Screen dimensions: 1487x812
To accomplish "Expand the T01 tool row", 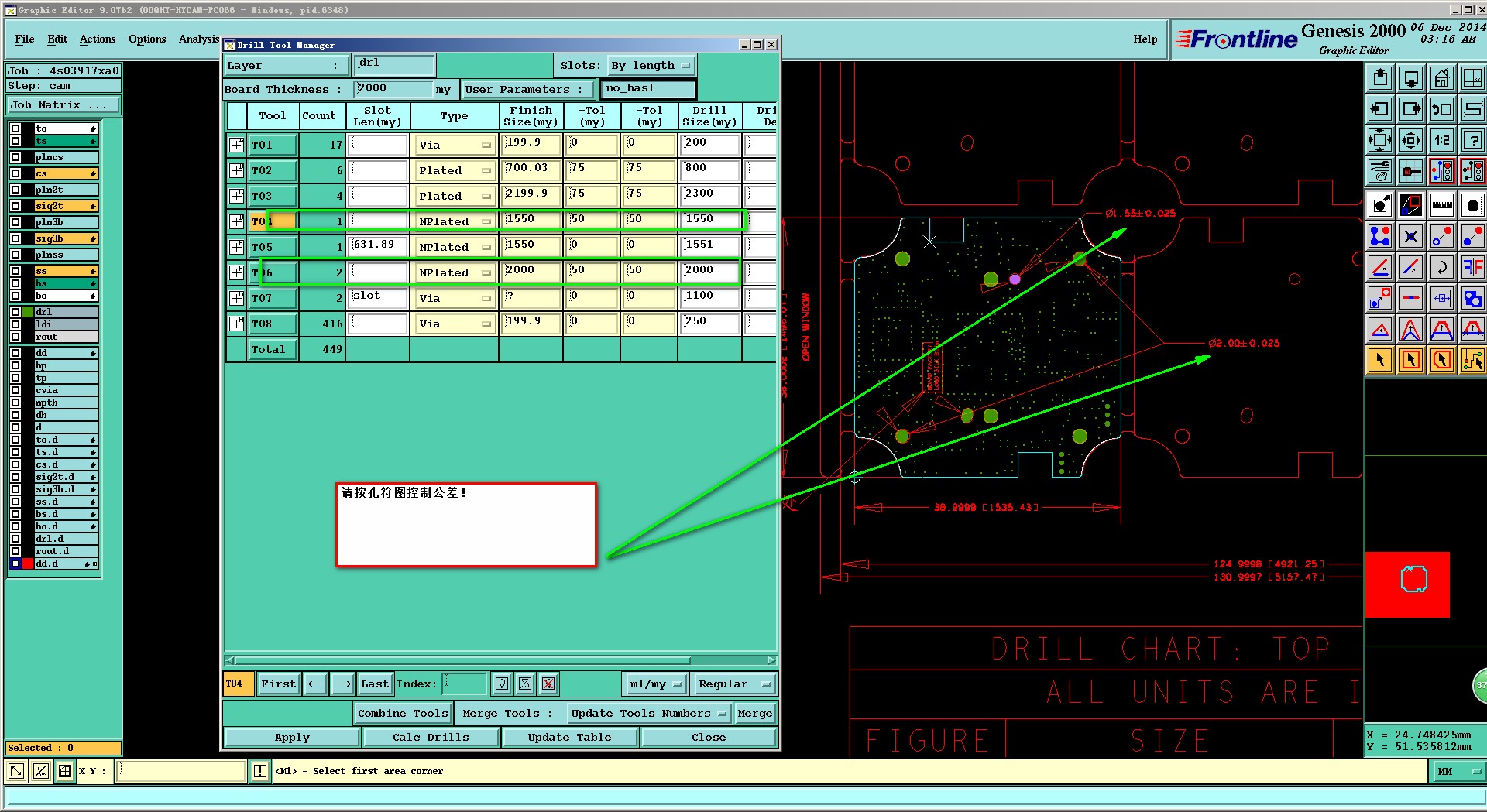I will 237,145.
